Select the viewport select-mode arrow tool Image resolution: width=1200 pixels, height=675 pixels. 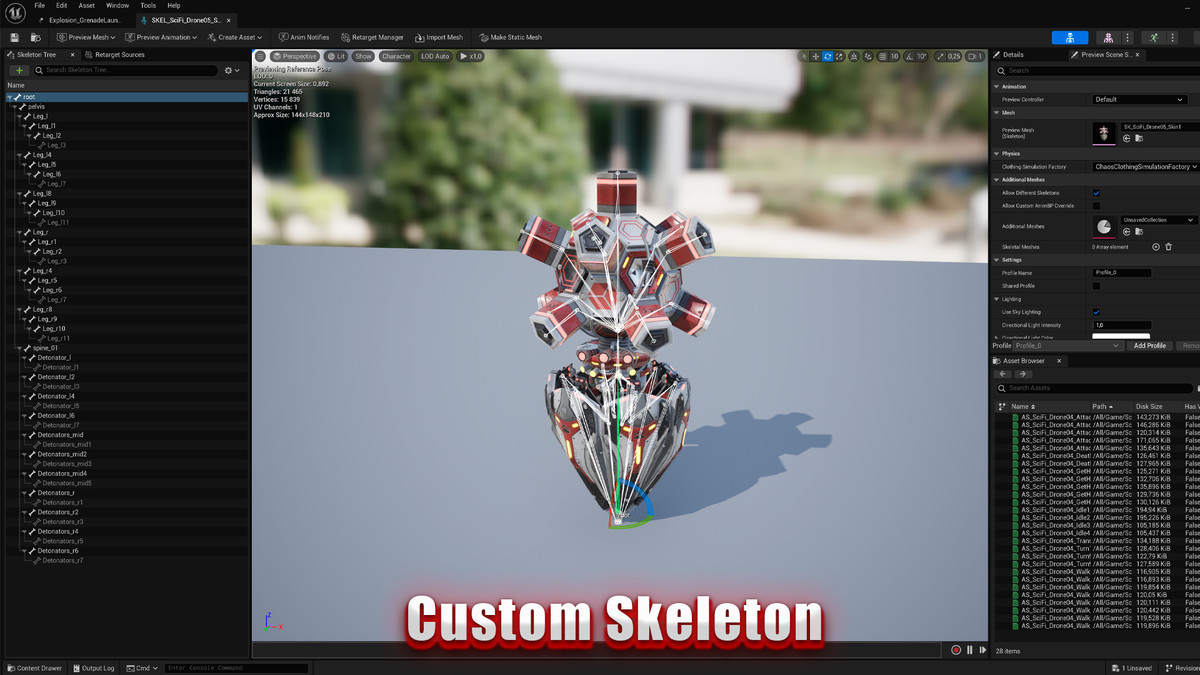click(x=804, y=57)
